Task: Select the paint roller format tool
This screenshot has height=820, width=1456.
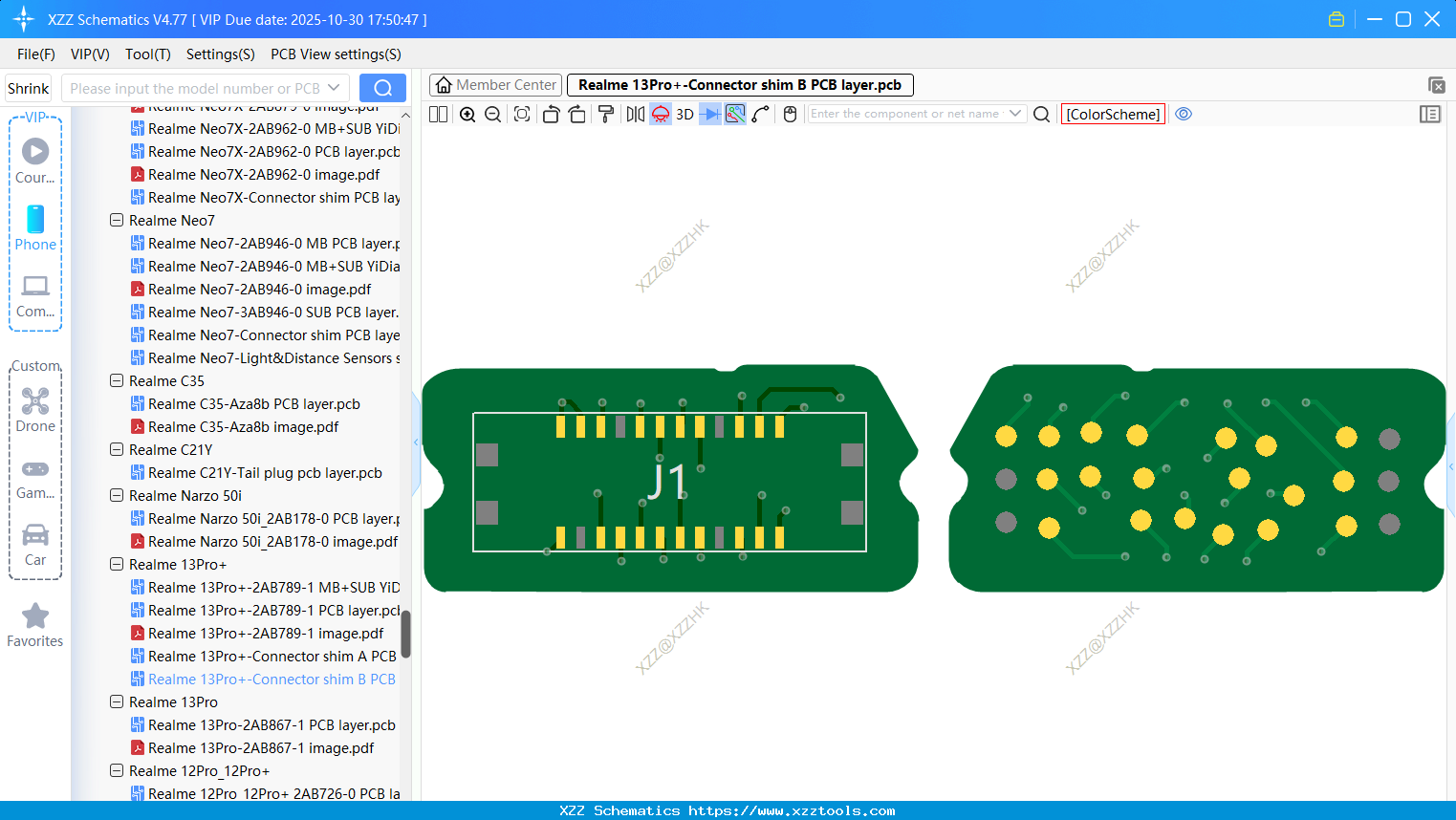Action: pos(606,114)
